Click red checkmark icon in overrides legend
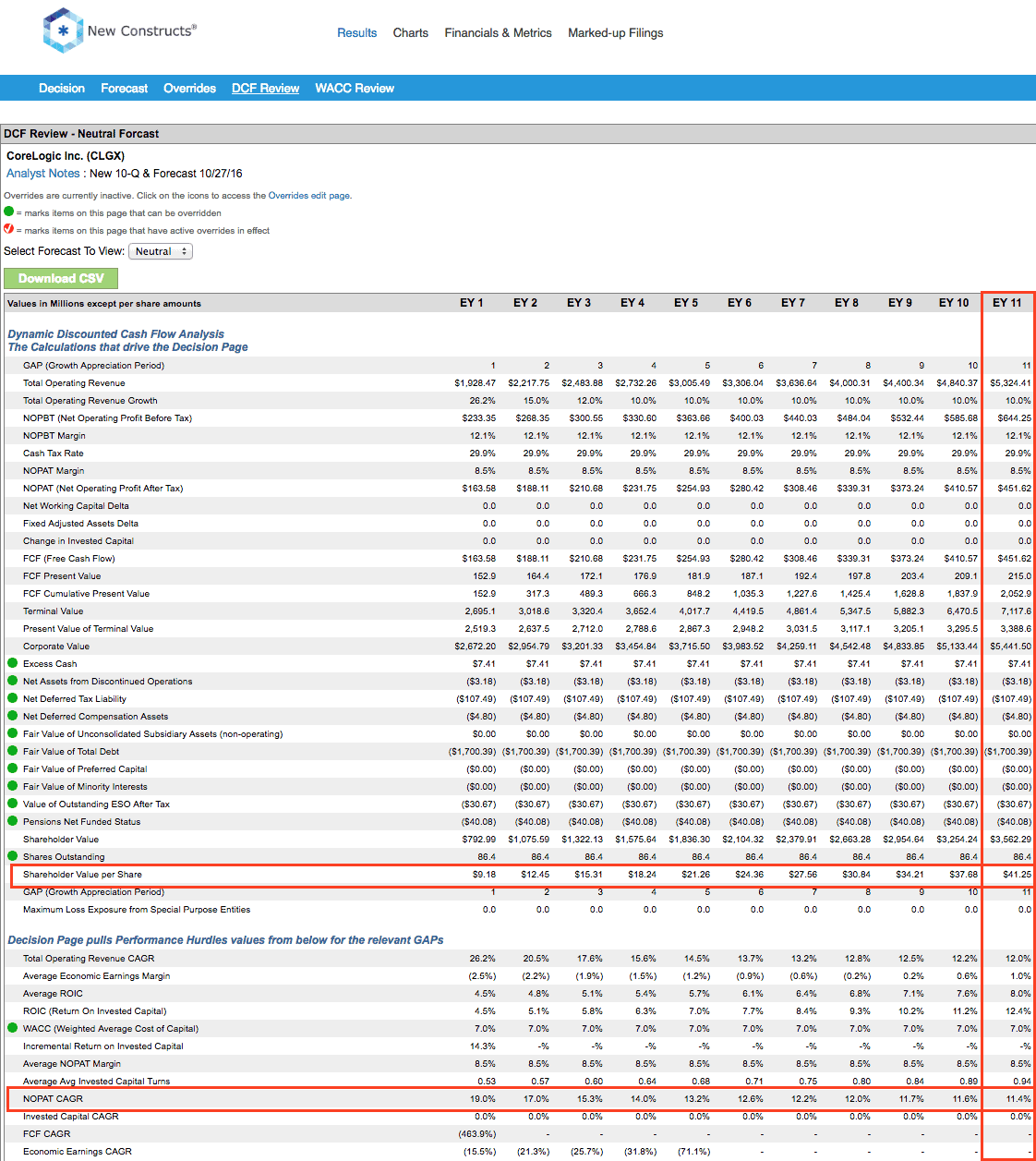This screenshot has width=1036, height=1161. (9, 229)
